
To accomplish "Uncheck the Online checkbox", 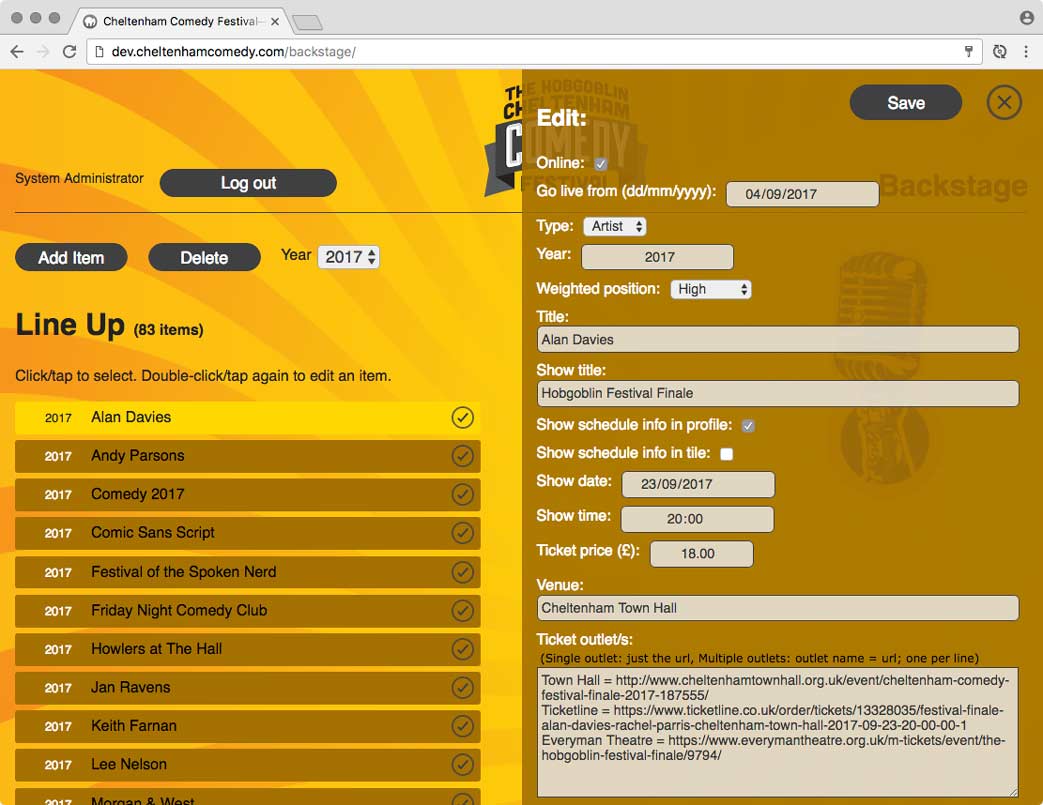I will coord(601,164).
